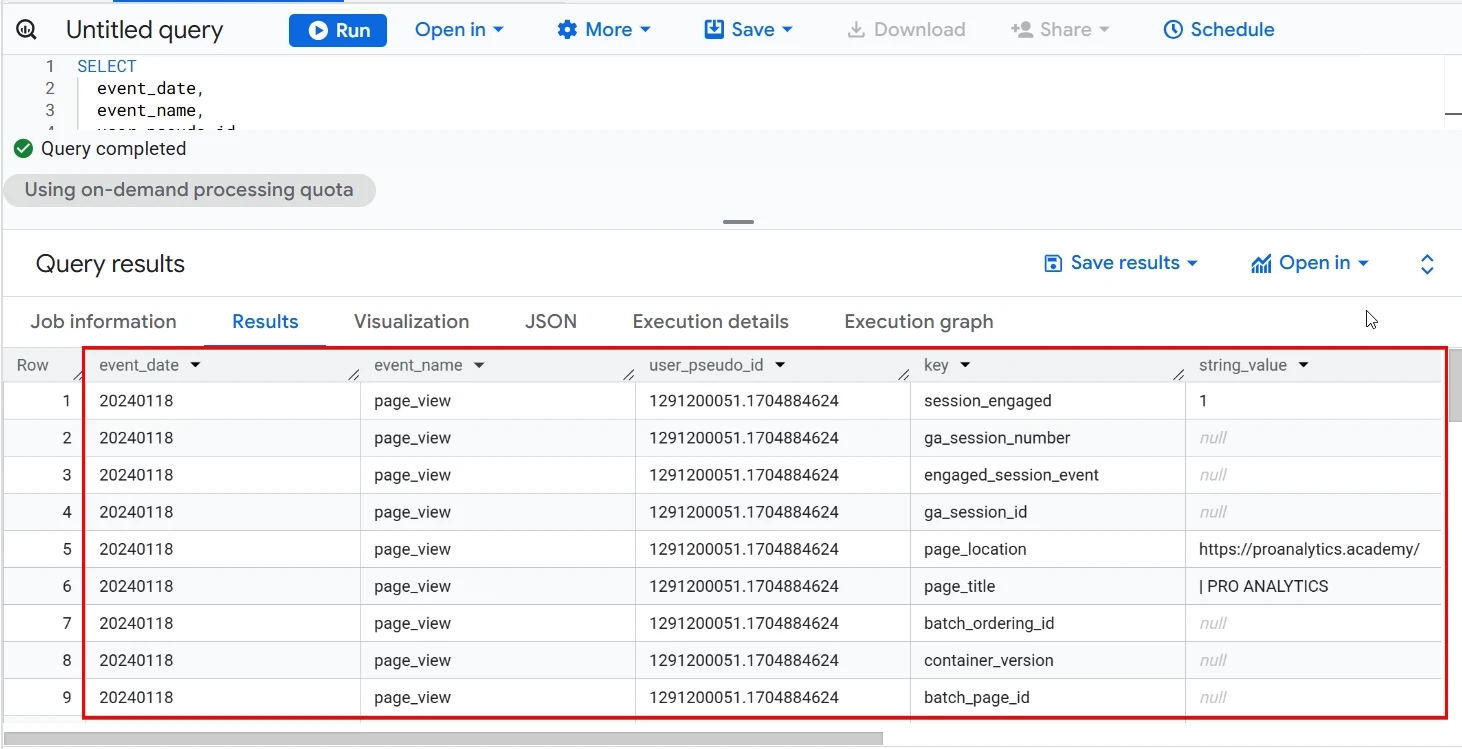Screen dimensions: 1462x749
Task: Click the Row column resize handle
Action: 78,375
